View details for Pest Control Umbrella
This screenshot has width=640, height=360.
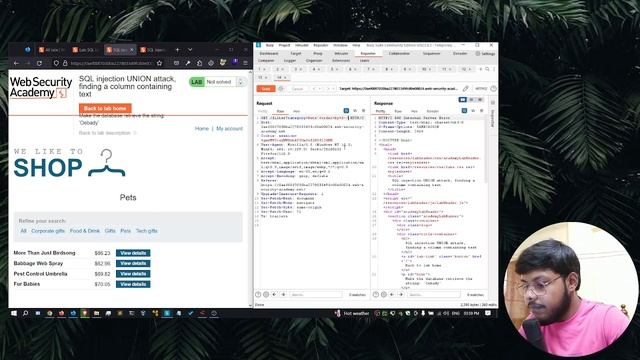click(x=133, y=274)
